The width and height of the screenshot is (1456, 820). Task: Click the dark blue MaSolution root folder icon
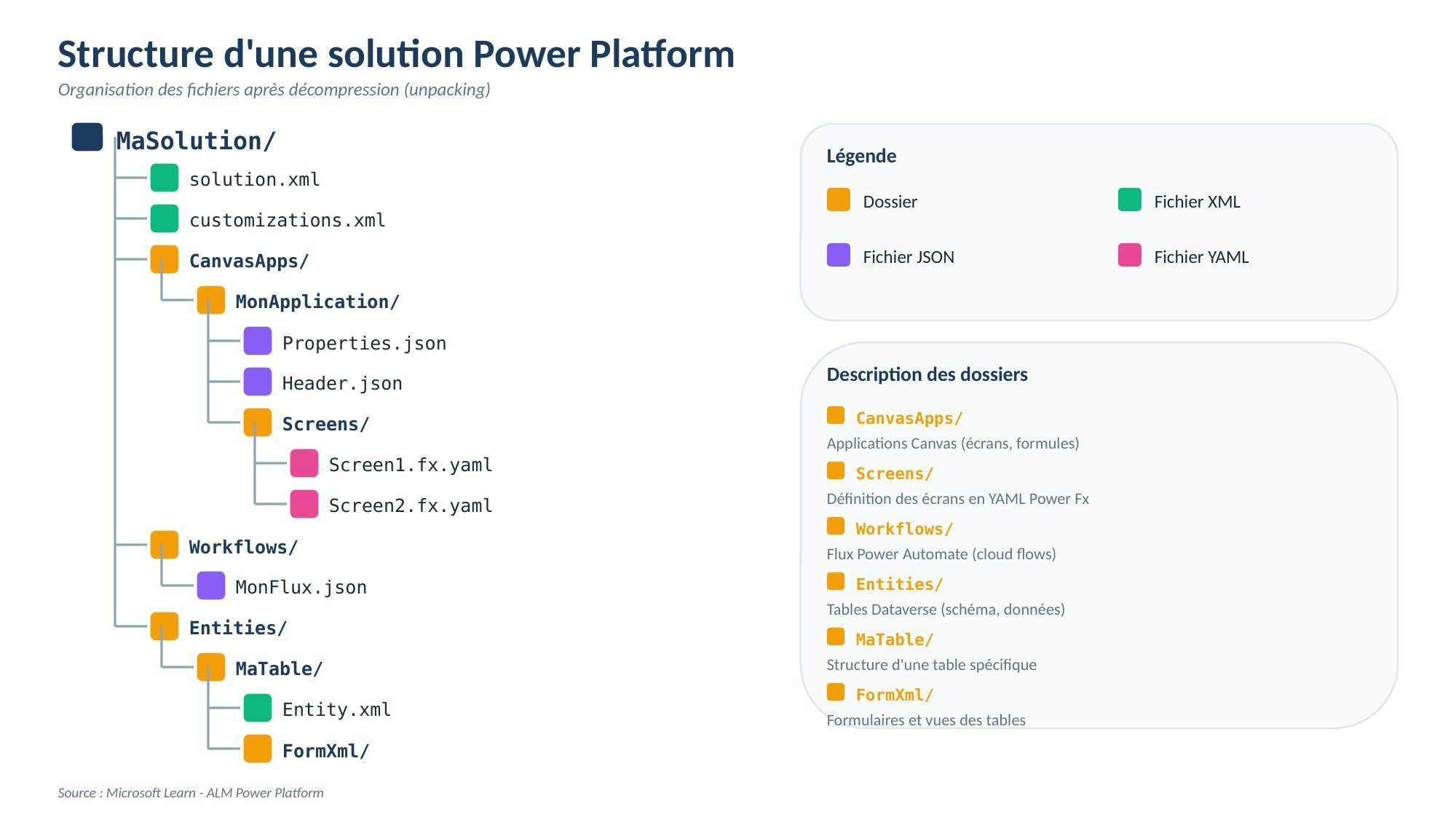pyautogui.click(x=87, y=138)
